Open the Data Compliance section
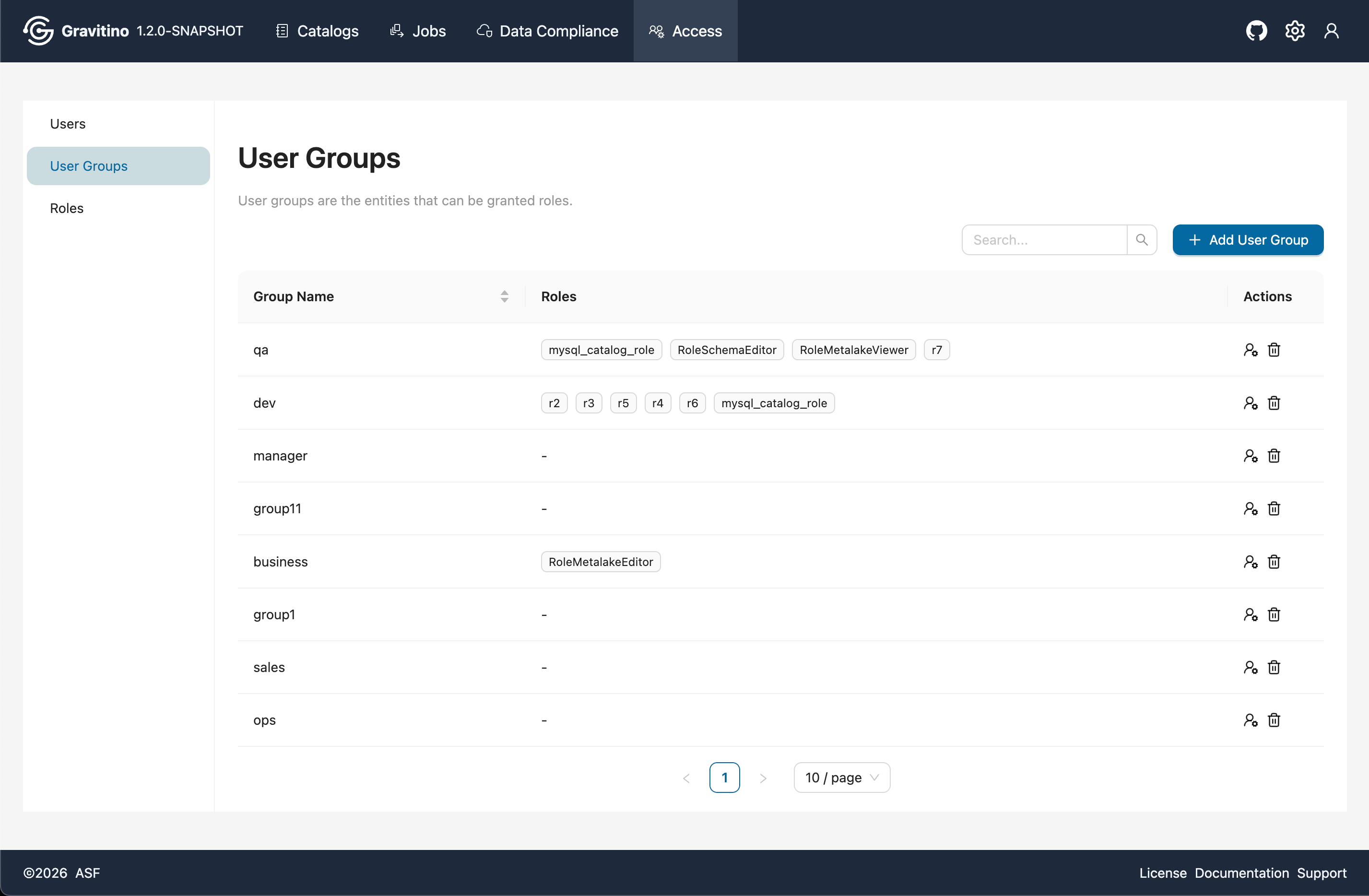Image resolution: width=1369 pixels, height=896 pixels. coord(546,31)
